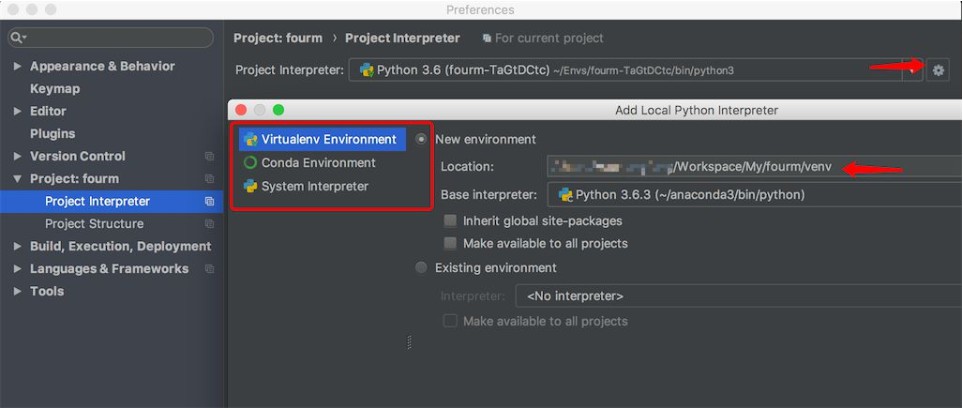Click the gear icon beside Project Interpreter
This screenshot has height=408, width=963.
pos(938,70)
